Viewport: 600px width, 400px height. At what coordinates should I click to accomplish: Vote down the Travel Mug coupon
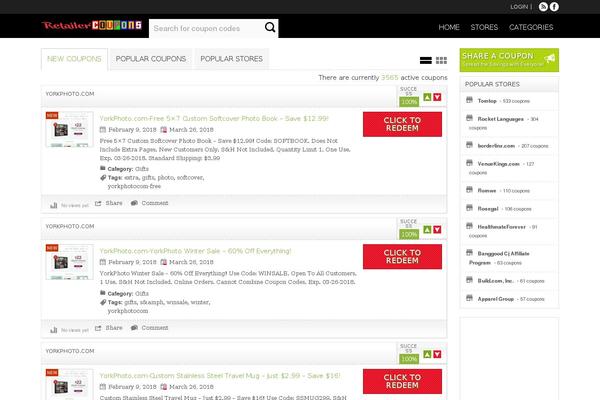[x=437, y=354]
